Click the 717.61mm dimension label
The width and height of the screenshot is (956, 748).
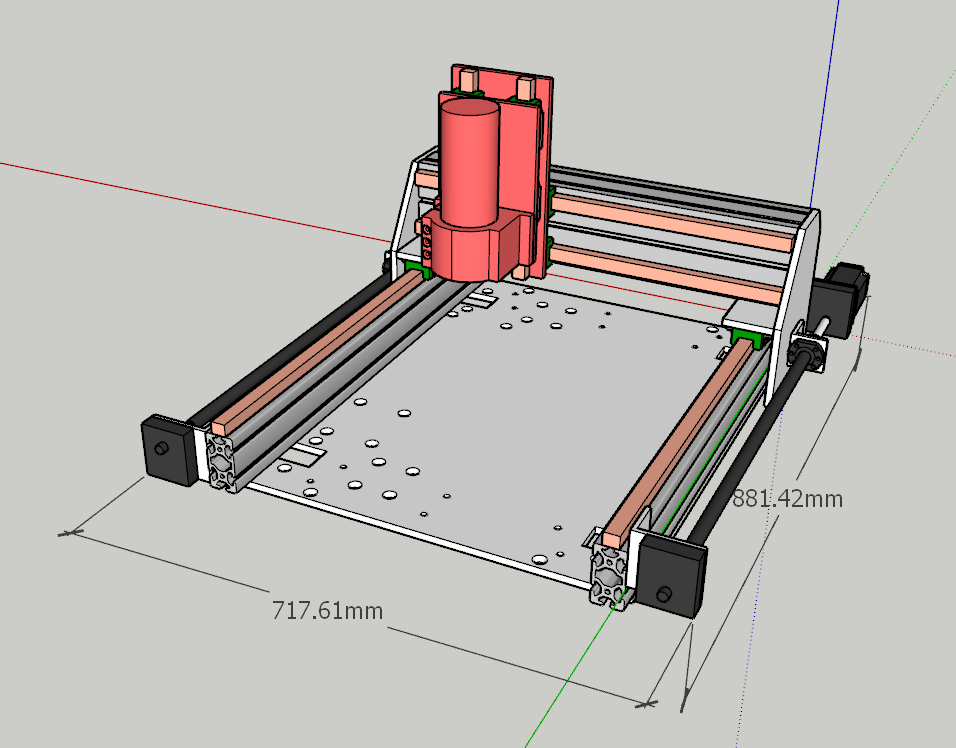[327, 609]
